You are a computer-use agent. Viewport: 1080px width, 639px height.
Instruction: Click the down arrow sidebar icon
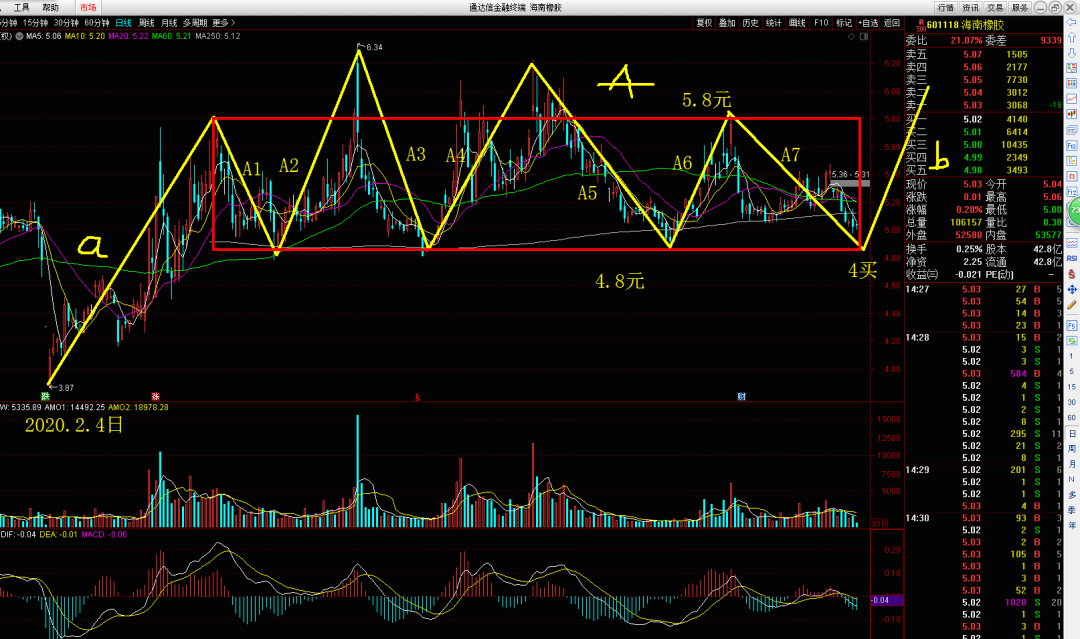tap(1072, 53)
